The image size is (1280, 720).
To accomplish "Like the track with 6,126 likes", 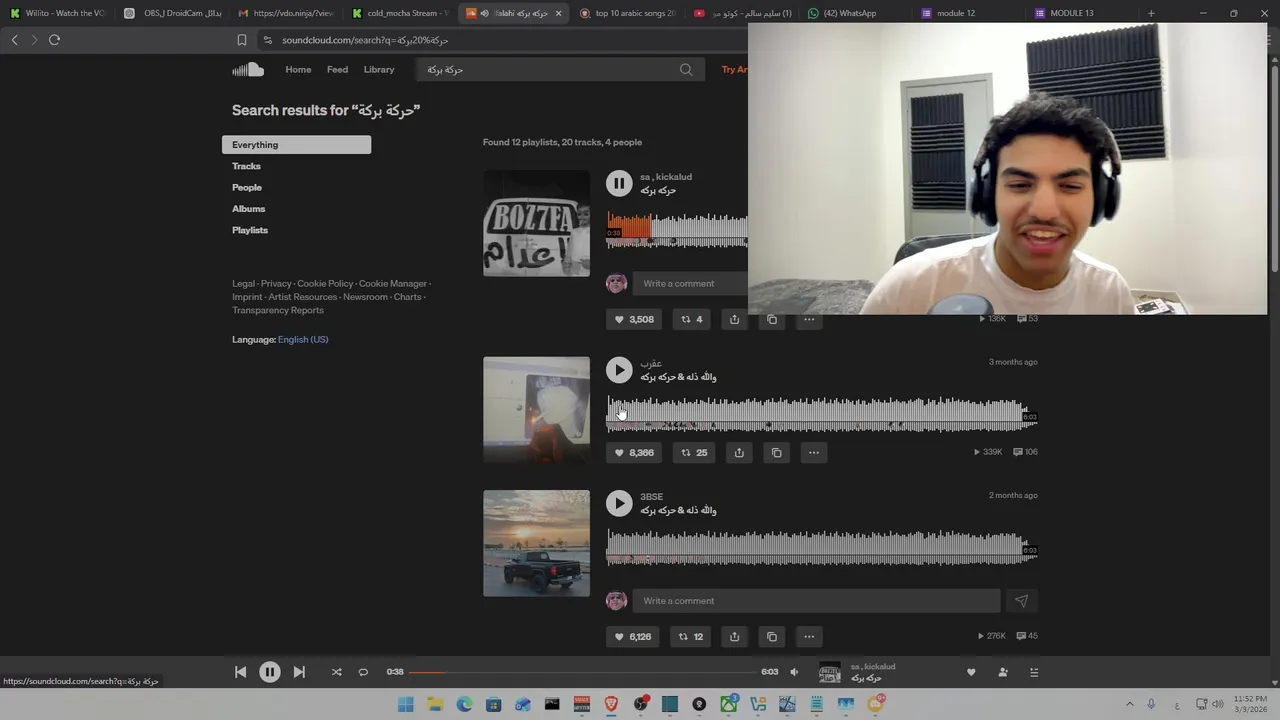I will pos(634,636).
